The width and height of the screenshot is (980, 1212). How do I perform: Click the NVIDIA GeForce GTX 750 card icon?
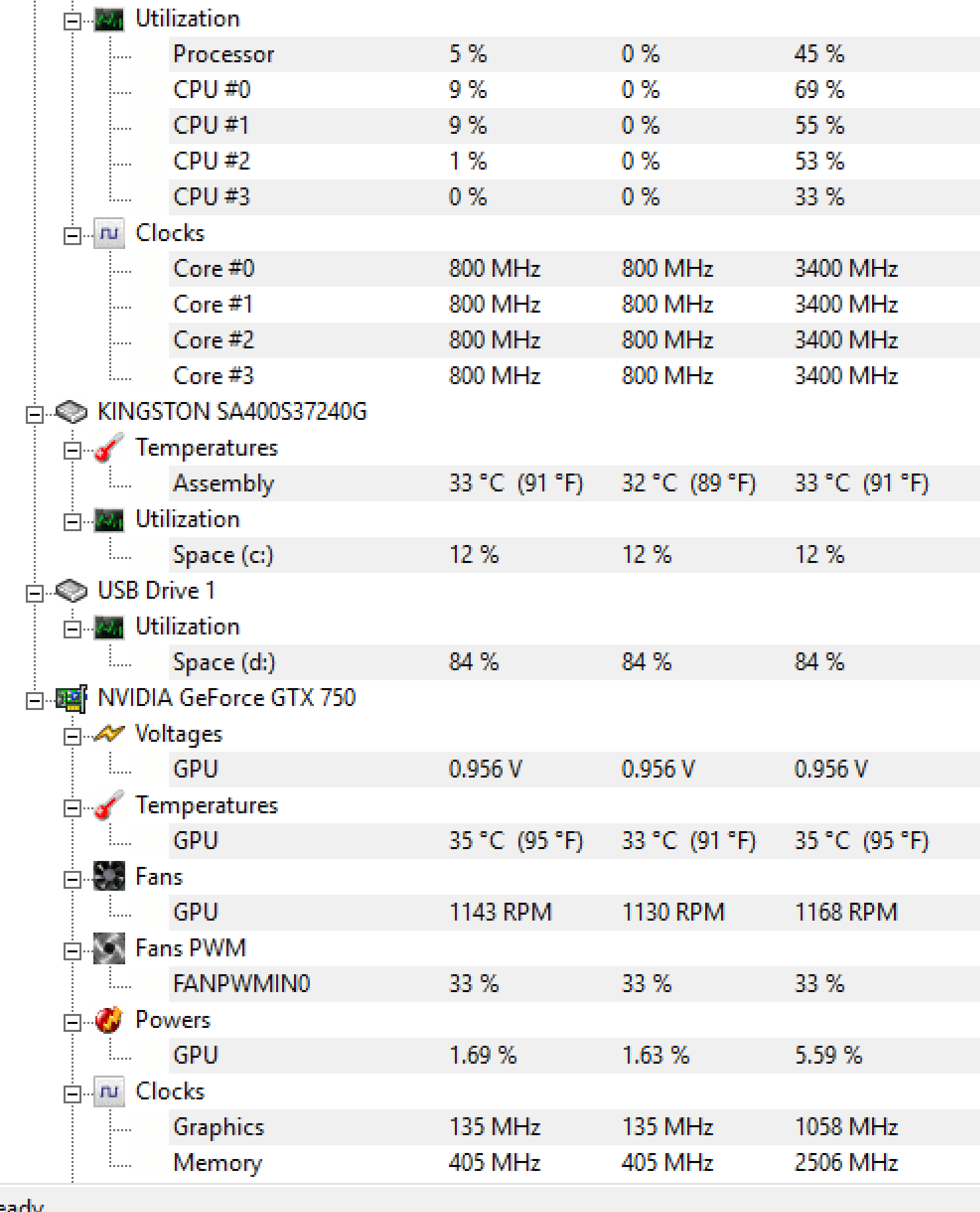[x=71, y=699]
